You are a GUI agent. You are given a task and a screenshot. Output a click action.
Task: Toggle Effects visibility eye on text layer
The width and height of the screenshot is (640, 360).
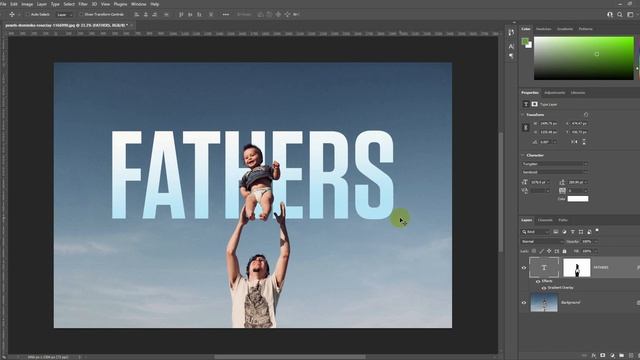(x=538, y=281)
